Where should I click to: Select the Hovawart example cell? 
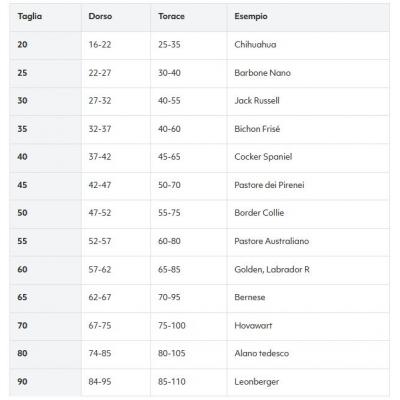(x=253, y=325)
